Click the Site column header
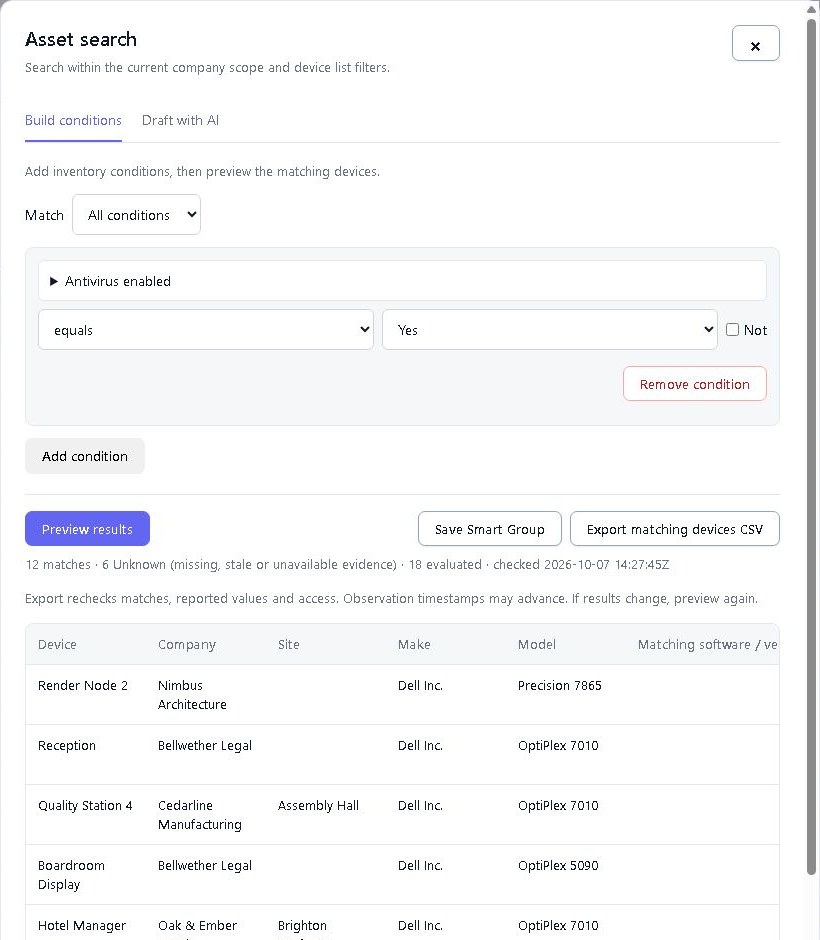The width and height of the screenshot is (820, 940). (x=288, y=644)
